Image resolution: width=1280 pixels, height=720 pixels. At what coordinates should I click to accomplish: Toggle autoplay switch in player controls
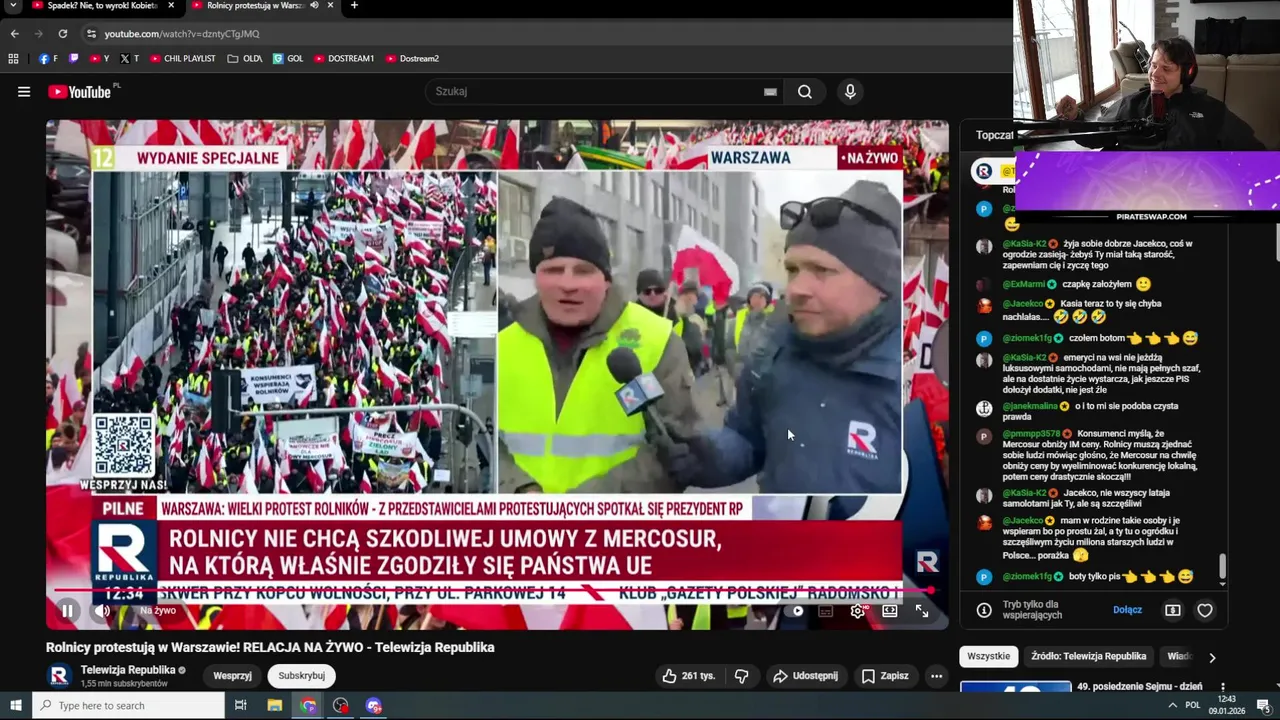797,611
